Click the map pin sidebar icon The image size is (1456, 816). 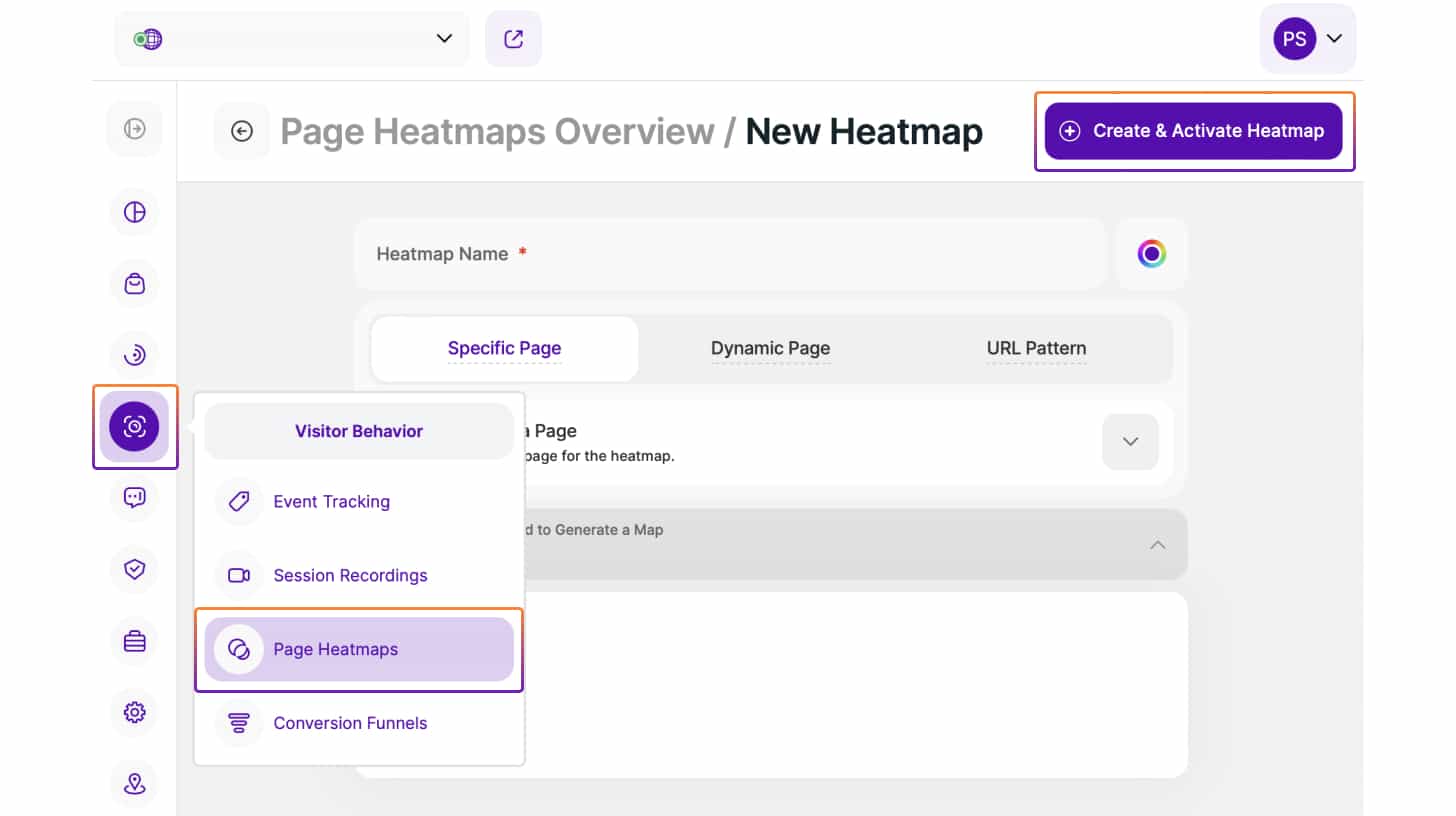(x=134, y=783)
